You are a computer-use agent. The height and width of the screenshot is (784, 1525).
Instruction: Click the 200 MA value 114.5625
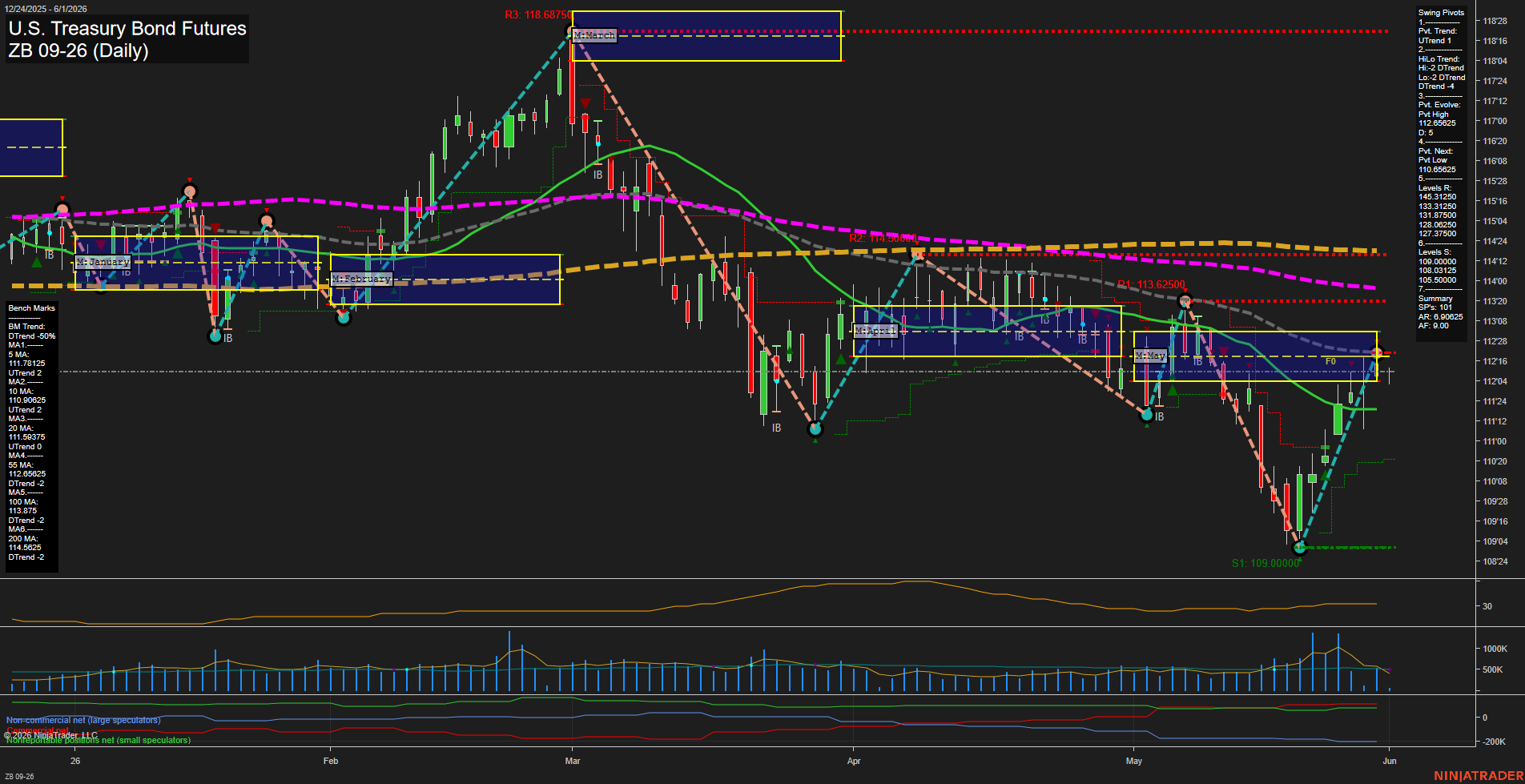pos(24,548)
